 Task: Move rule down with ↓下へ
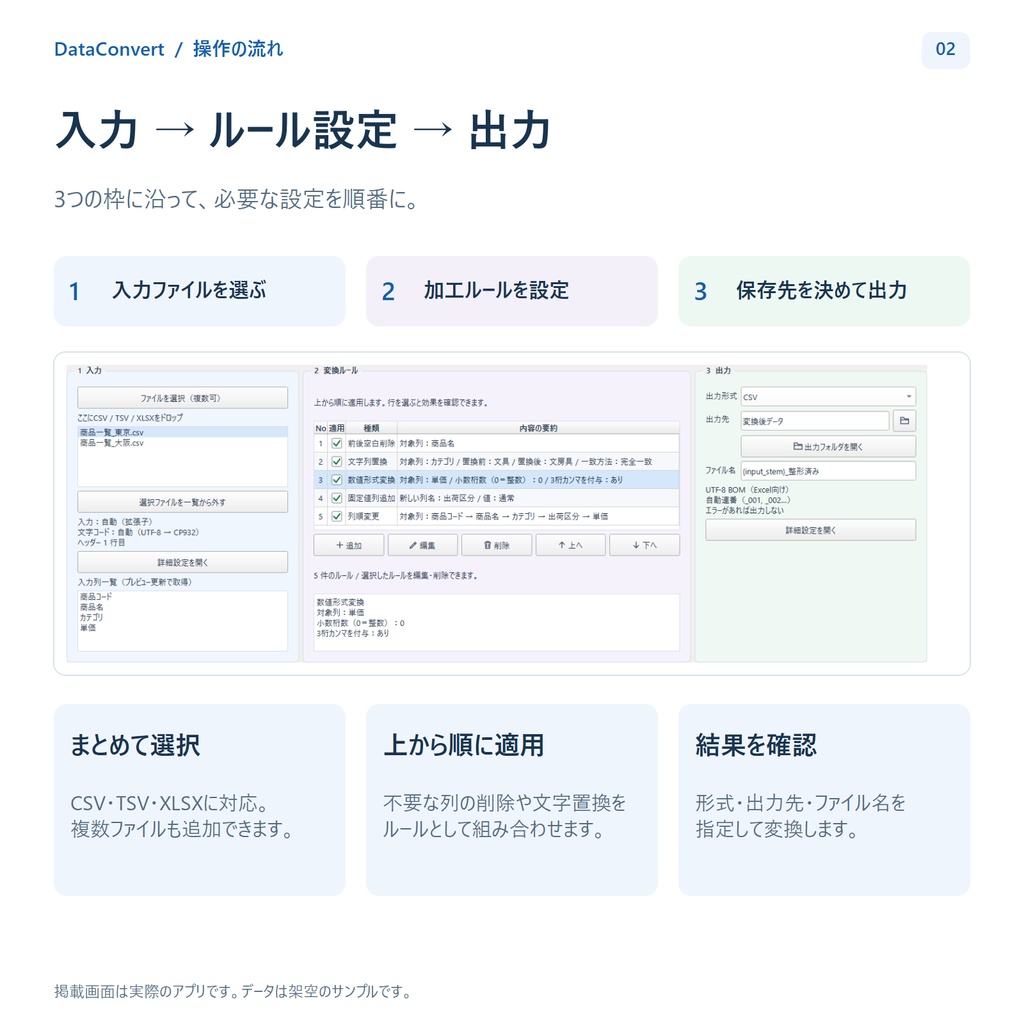tap(645, 545)
